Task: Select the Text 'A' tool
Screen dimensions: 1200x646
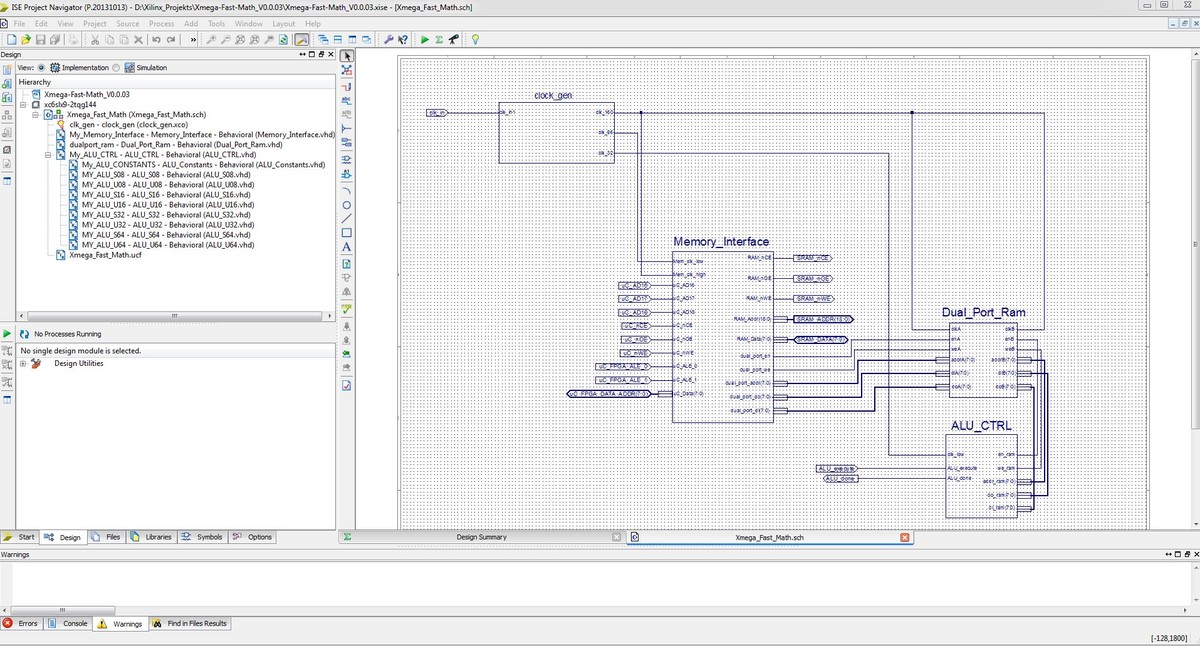Action: 347,247
